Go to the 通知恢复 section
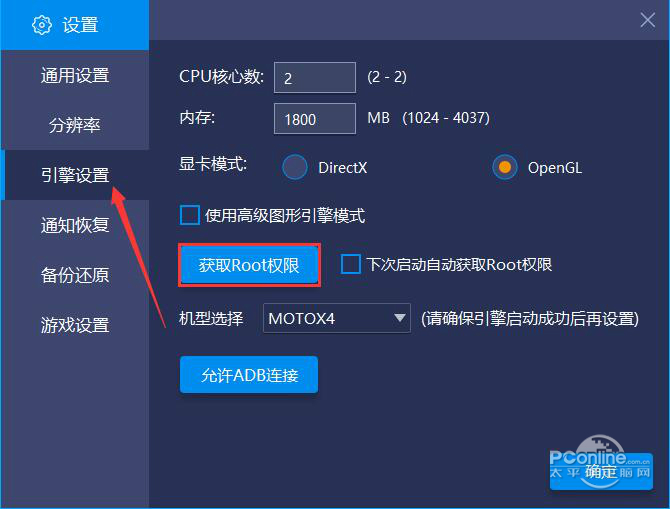Viewport: 670px width, 509px height. pyautogui.click(x=75, y=225)
